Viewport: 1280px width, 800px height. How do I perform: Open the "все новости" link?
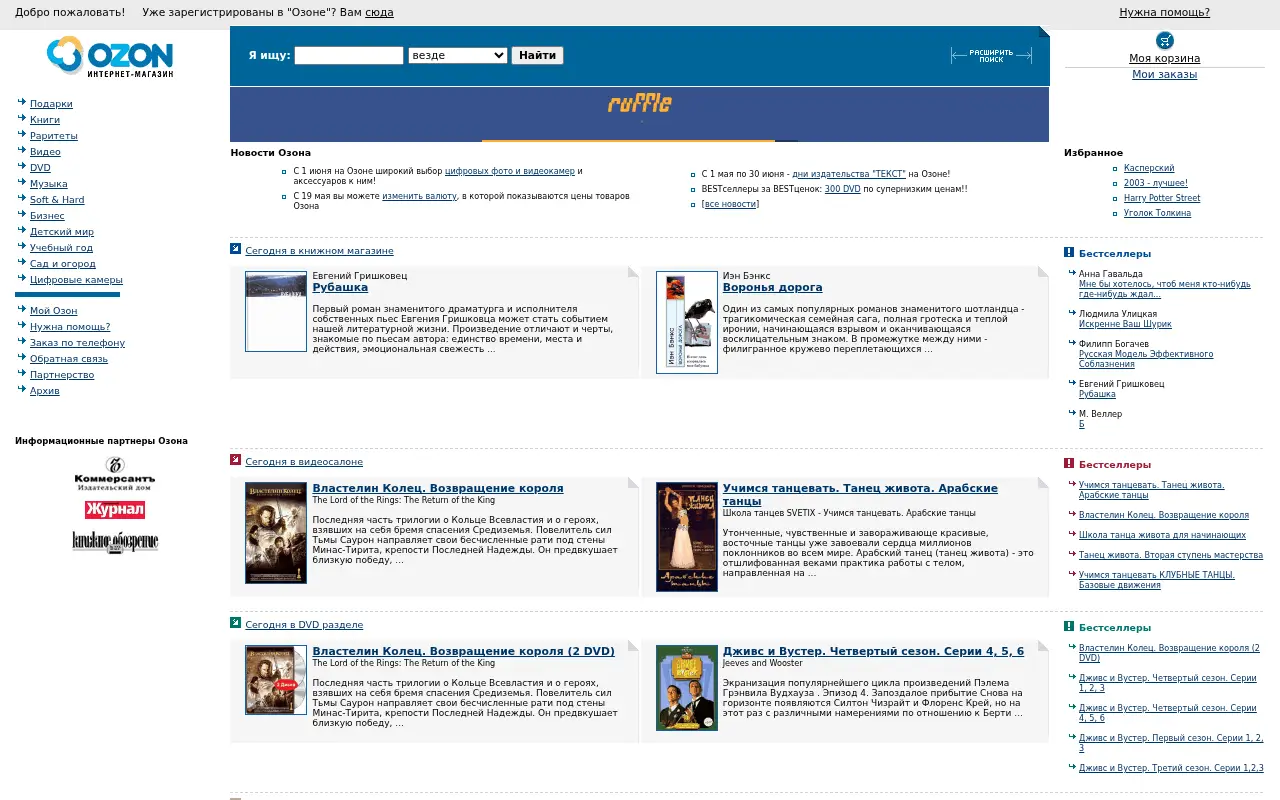(730, 204)
